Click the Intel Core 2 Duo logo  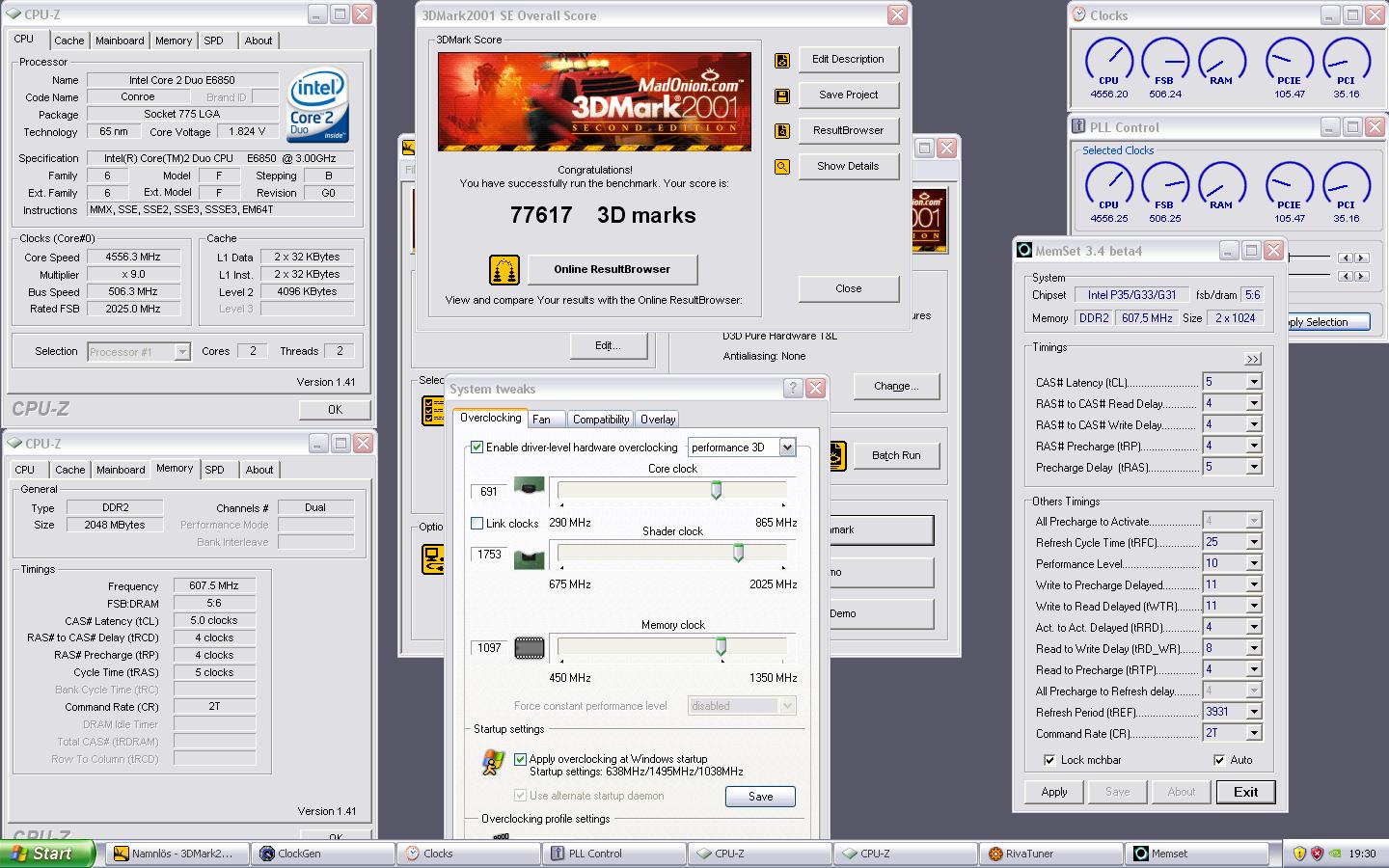[317, 105]
